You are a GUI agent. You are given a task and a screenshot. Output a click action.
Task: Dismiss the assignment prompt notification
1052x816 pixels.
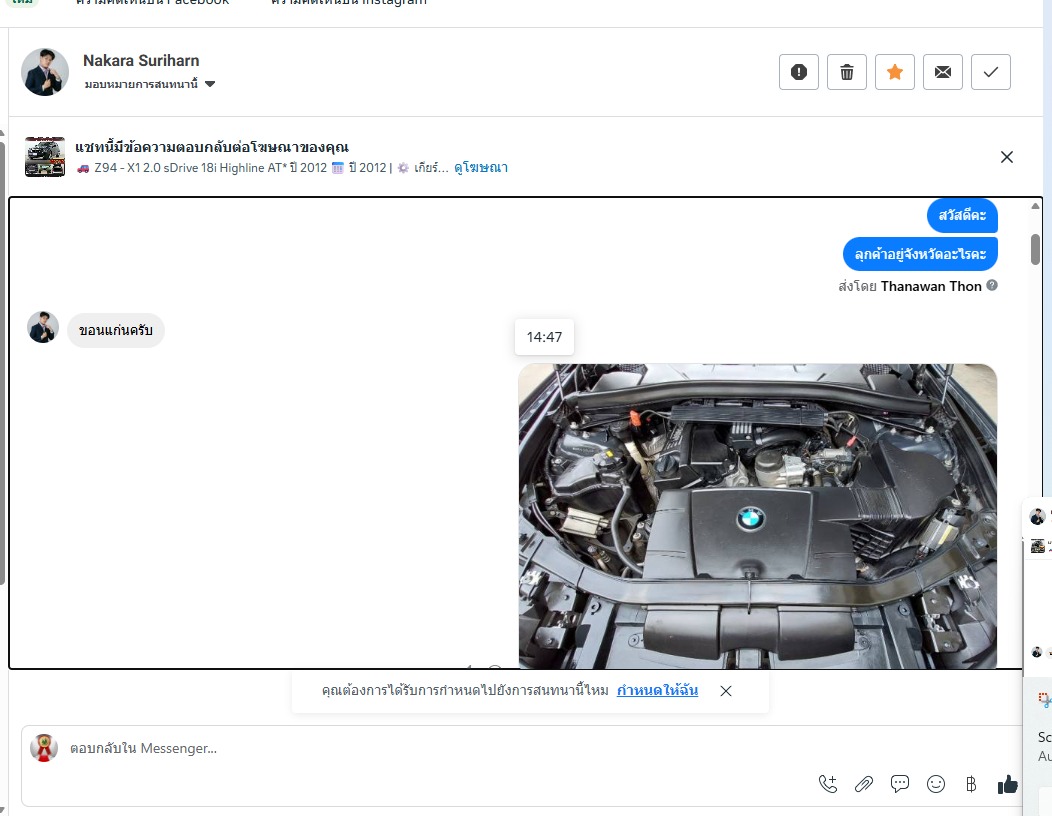tap(725, 691)
